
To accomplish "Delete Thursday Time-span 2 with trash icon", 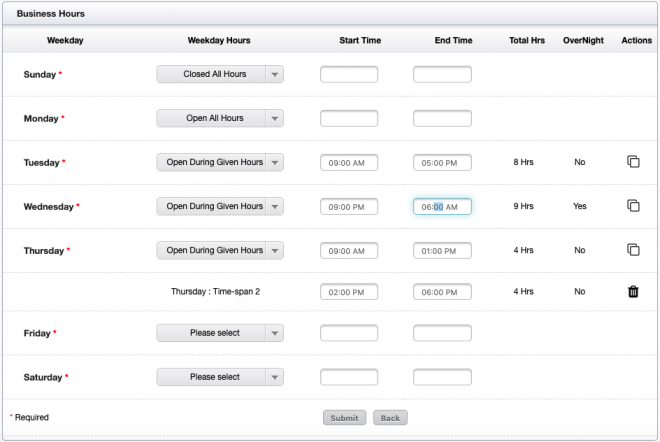I will click(632, 292).
